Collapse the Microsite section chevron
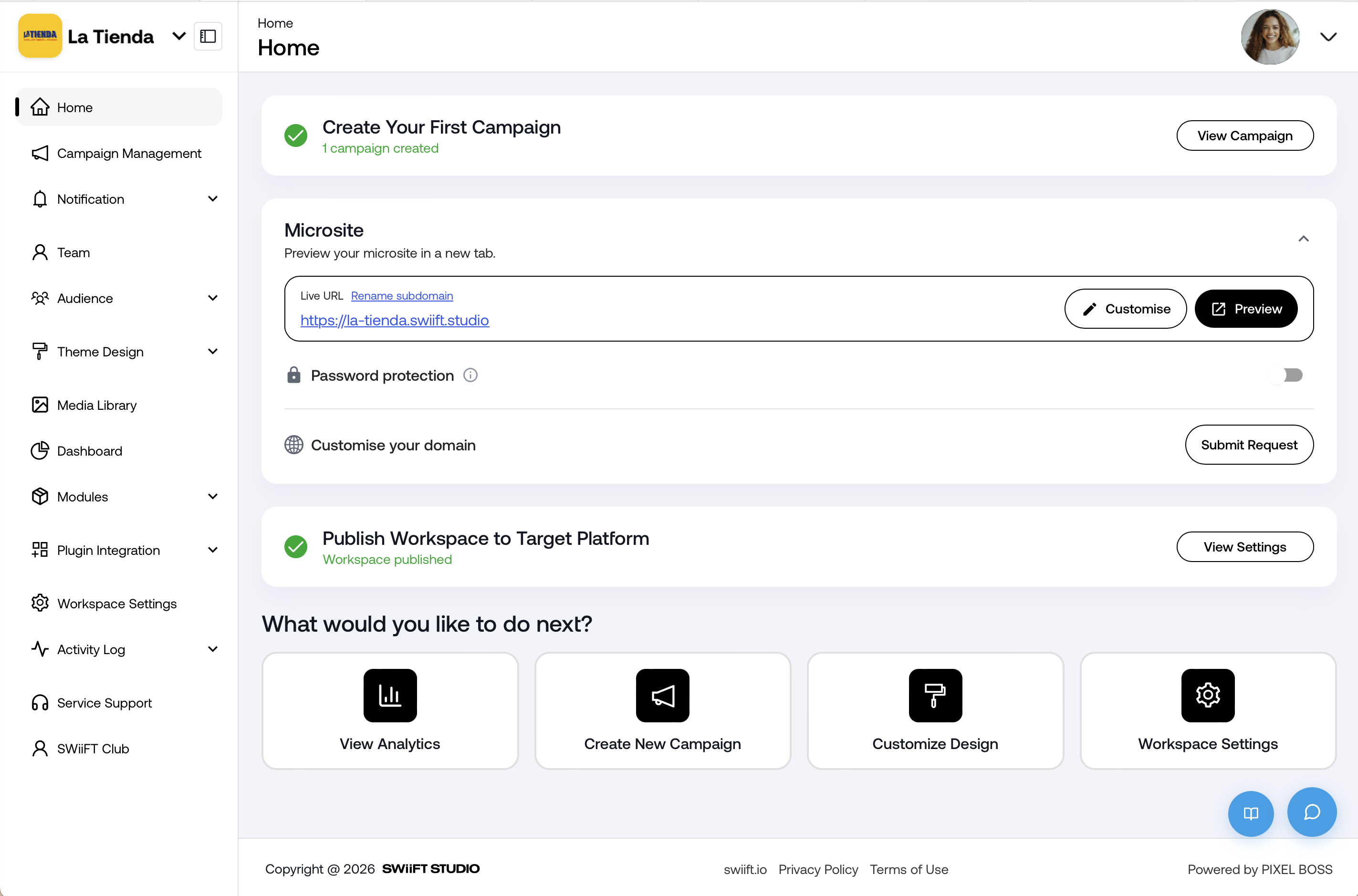 (x=1303, y=239)
